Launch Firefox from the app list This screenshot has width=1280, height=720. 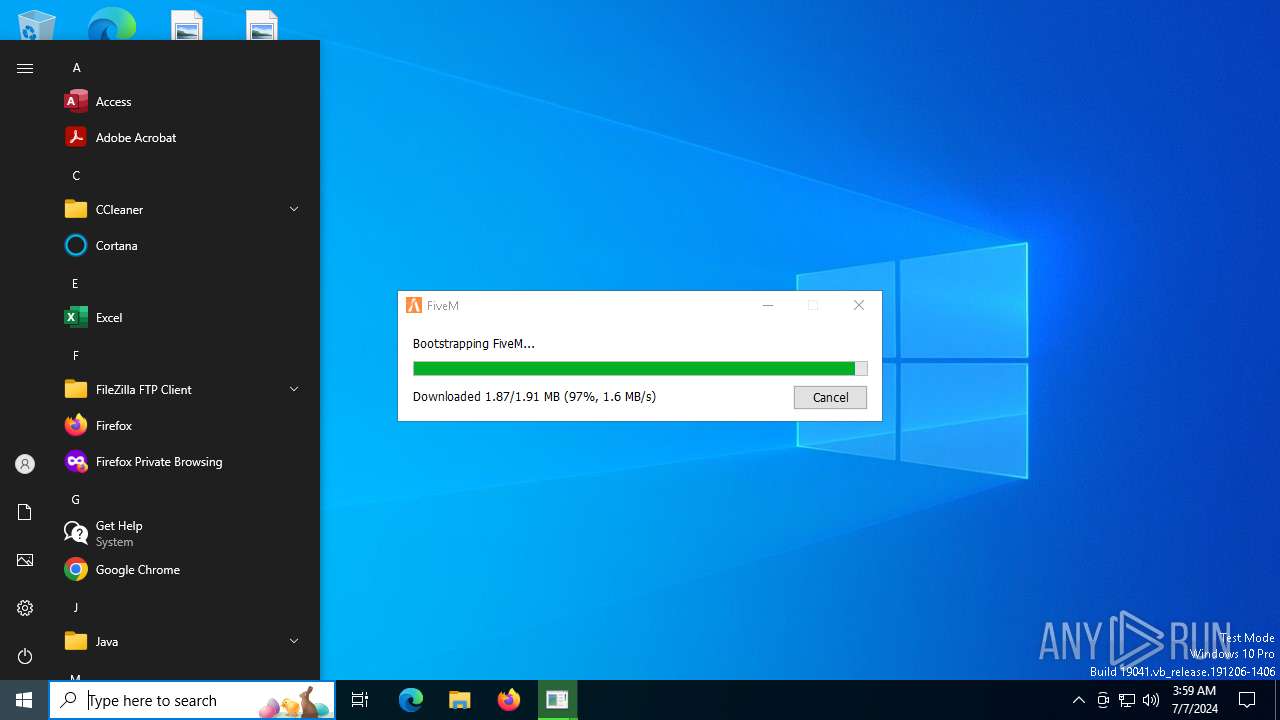coord(184,425)
